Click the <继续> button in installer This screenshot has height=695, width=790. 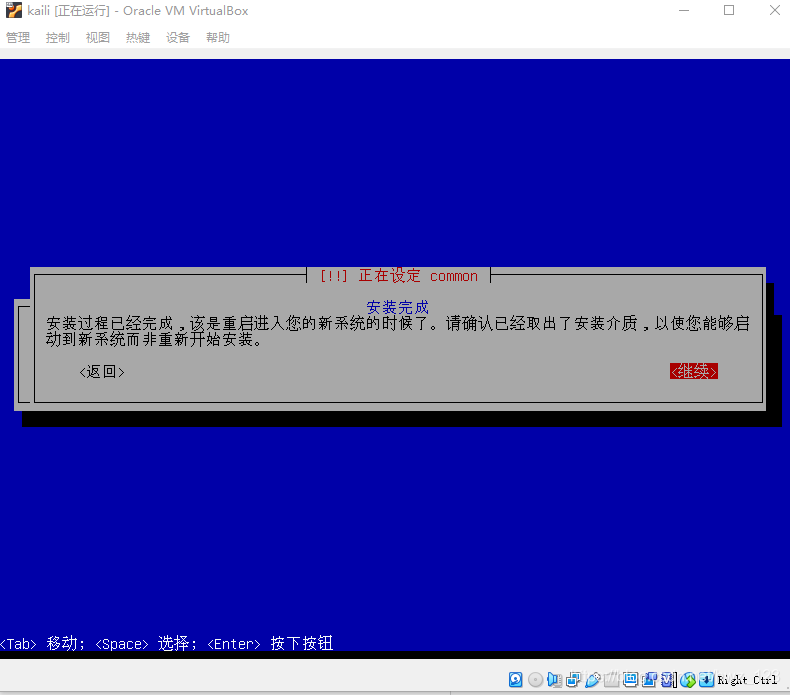click(x=694, y=371)
